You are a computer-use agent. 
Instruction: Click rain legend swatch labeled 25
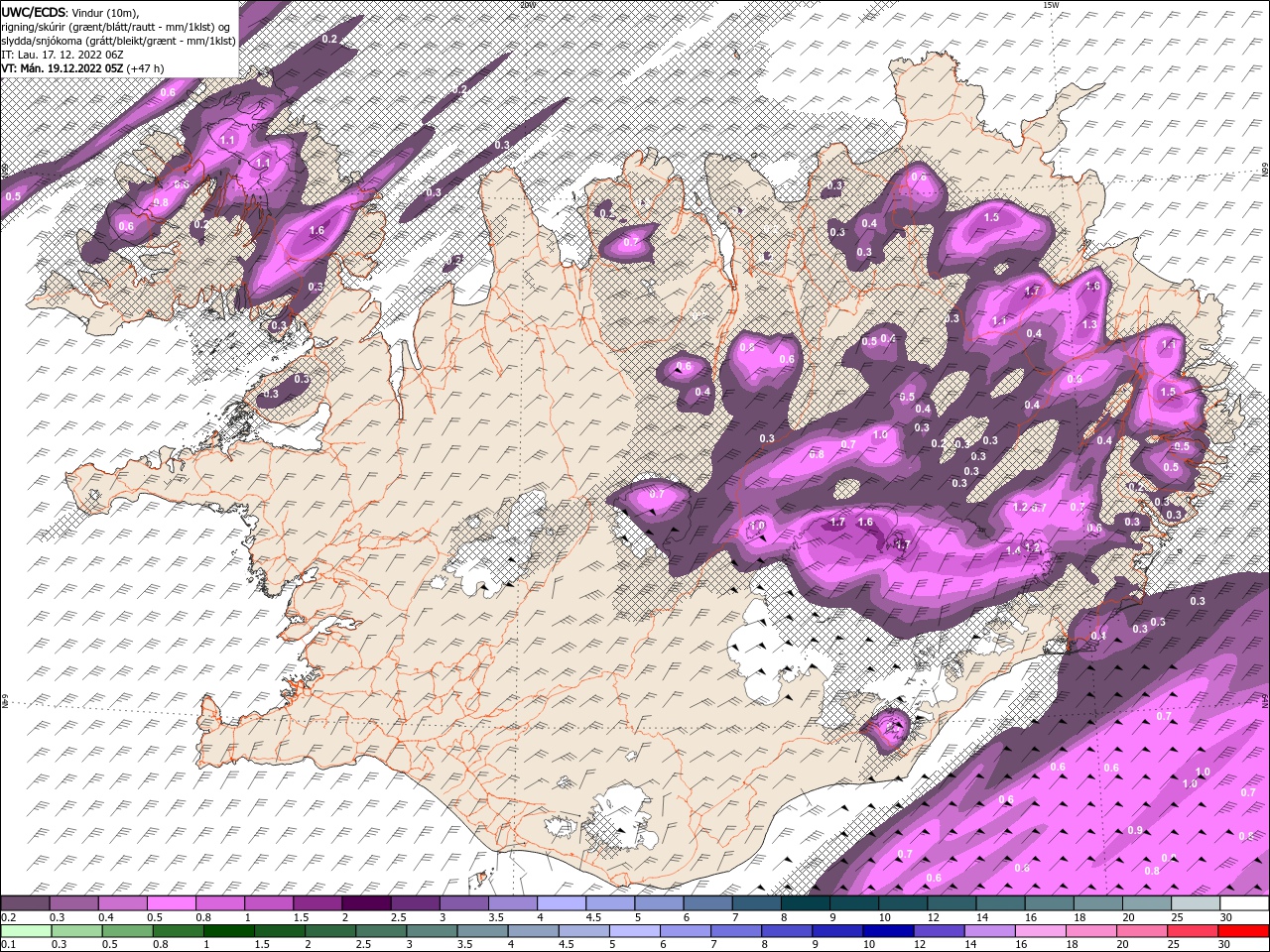tap(1193, 931)
